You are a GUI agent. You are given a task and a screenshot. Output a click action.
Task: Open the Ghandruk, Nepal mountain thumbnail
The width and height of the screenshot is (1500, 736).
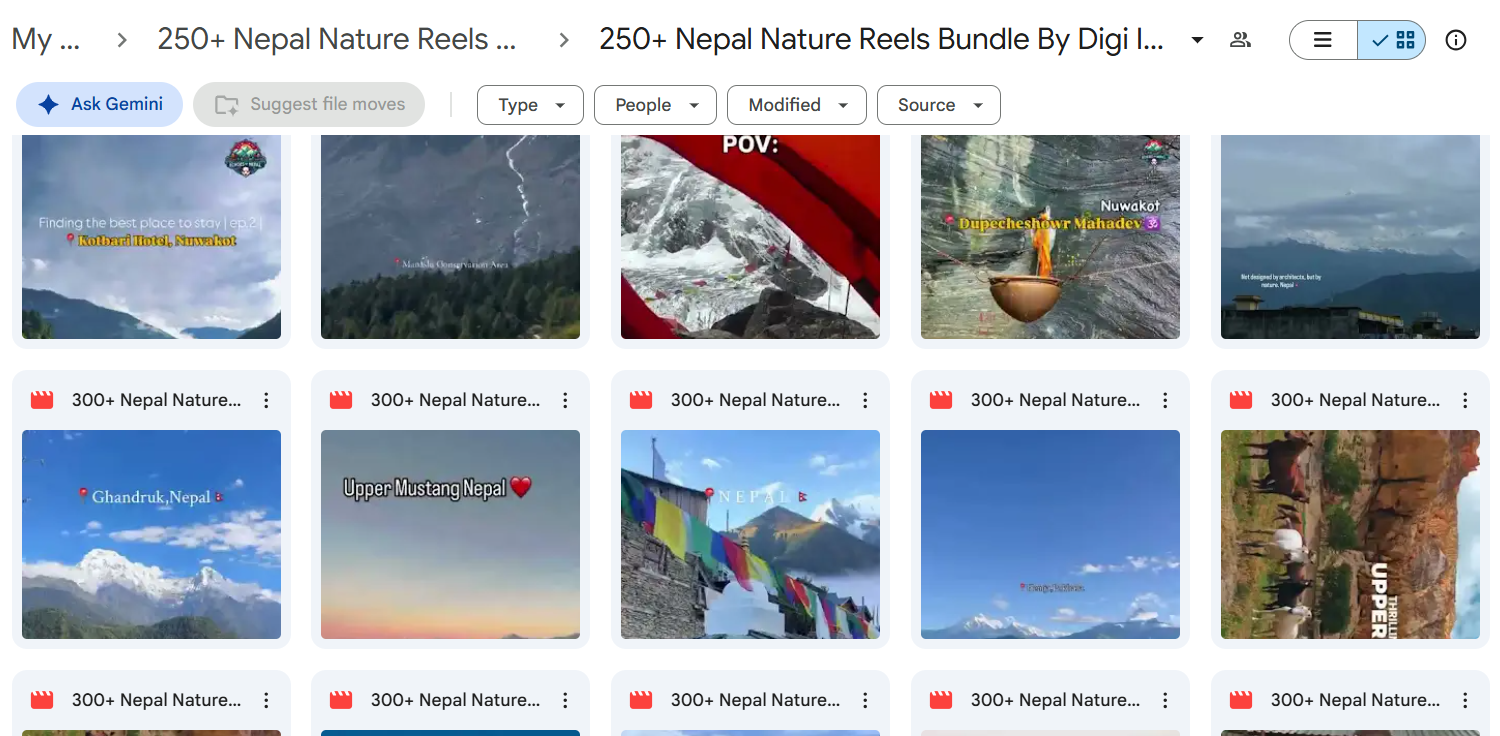click(x=151, y=534)
